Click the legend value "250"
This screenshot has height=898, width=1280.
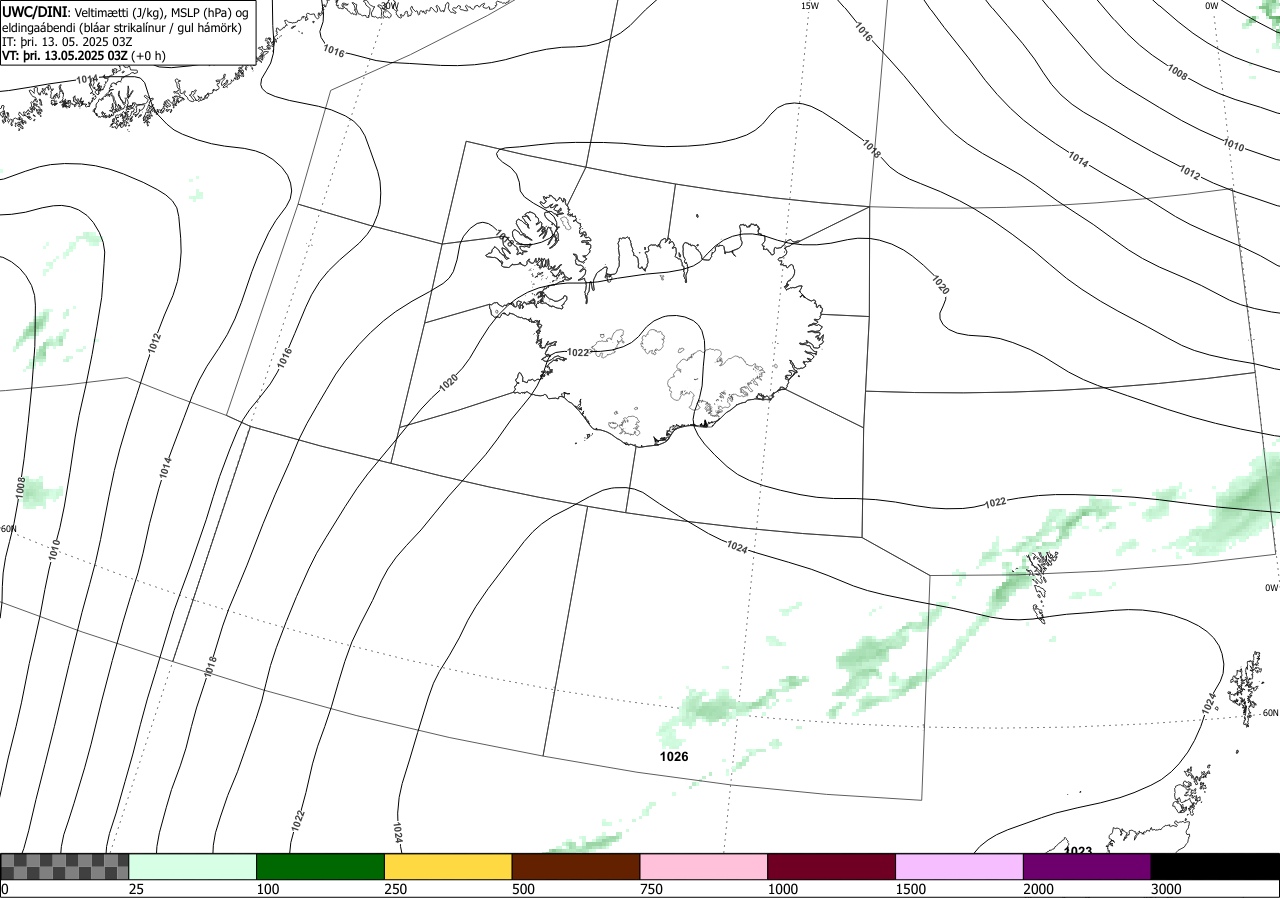coord(396,889)
